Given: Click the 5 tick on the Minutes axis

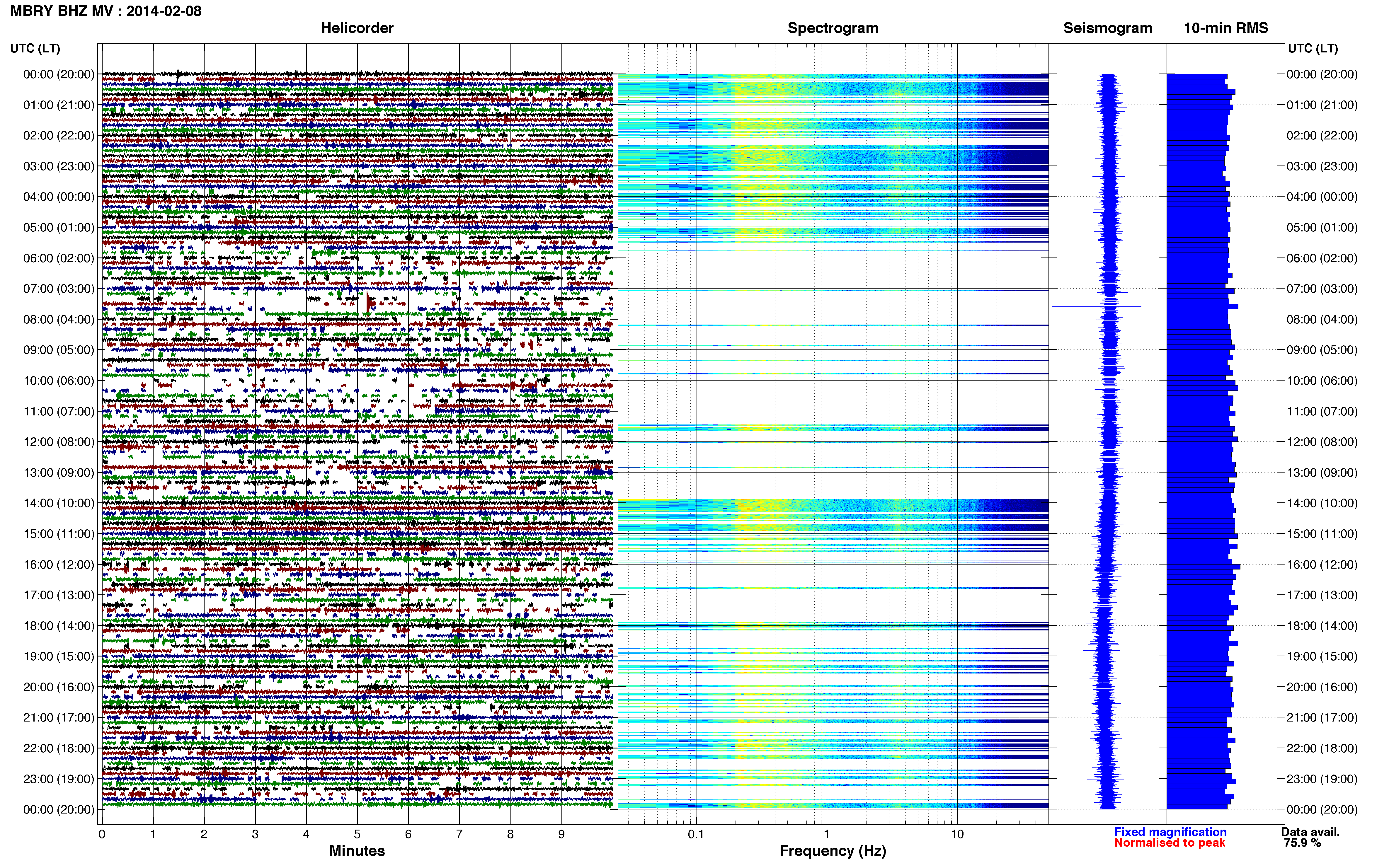Looking at the screenshot, I should tap(357, 834).
